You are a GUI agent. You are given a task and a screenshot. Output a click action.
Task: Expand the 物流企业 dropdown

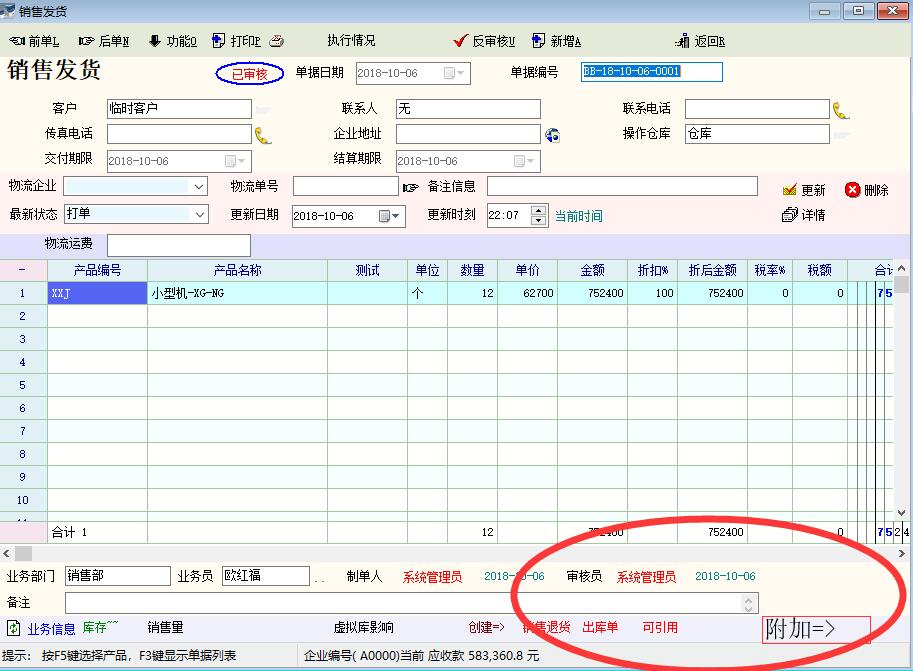pos(198,187)
